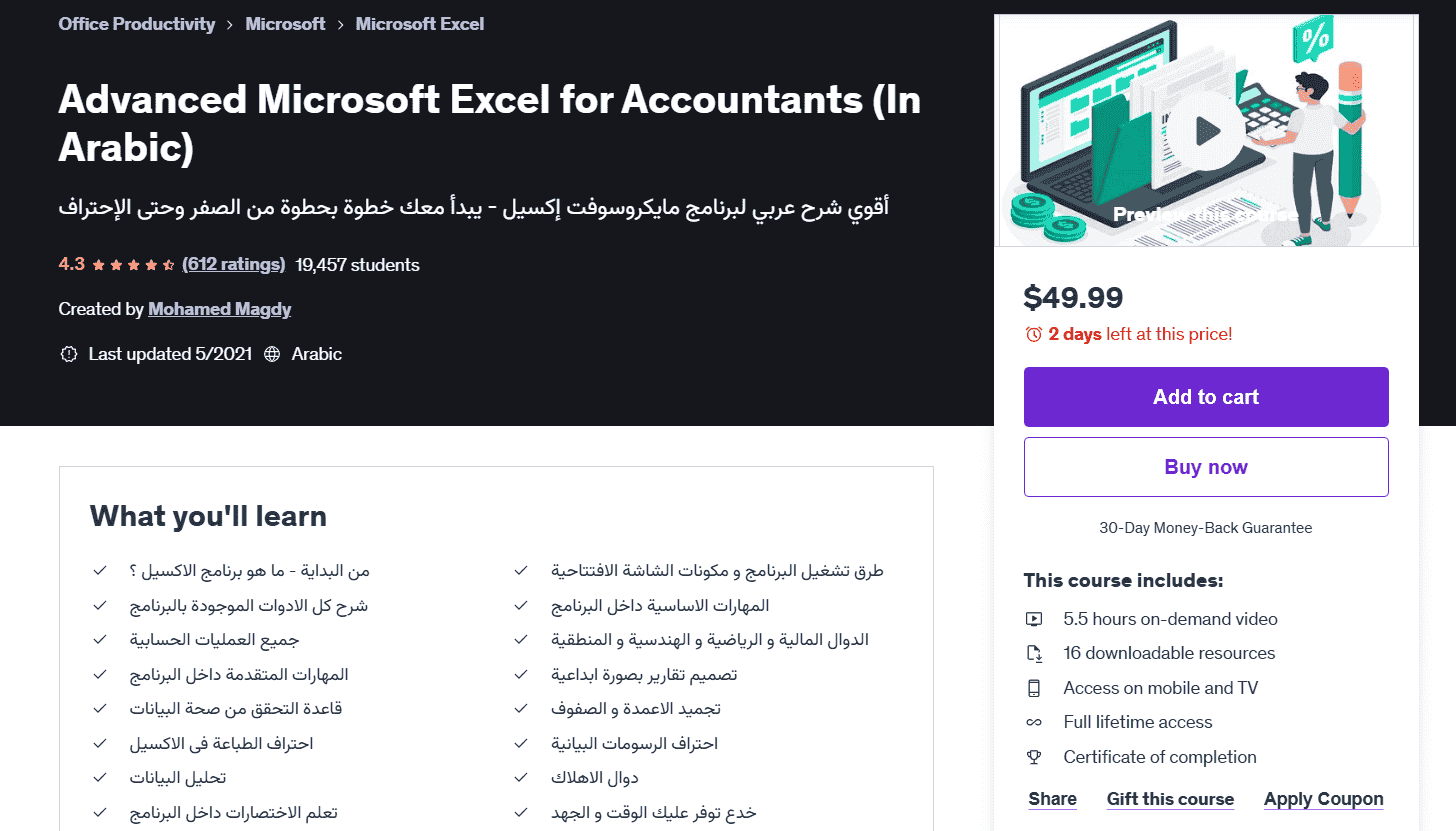Viewport: 1456px width, 831px height.
Task: Click the alarm clock icon beside price
Action: pyautogui.click(x=1034, y=334)
